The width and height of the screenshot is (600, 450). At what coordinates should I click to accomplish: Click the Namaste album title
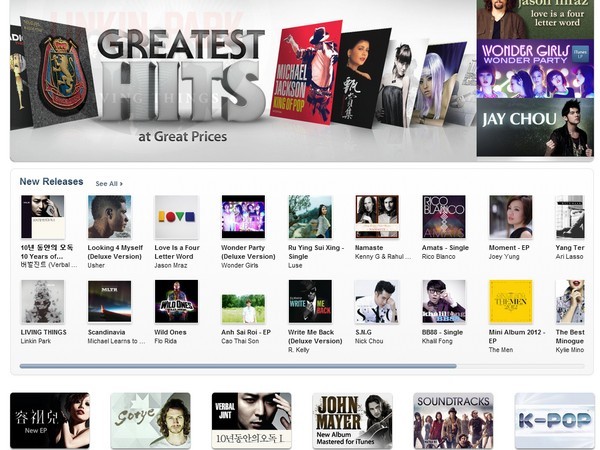(369, 248)
